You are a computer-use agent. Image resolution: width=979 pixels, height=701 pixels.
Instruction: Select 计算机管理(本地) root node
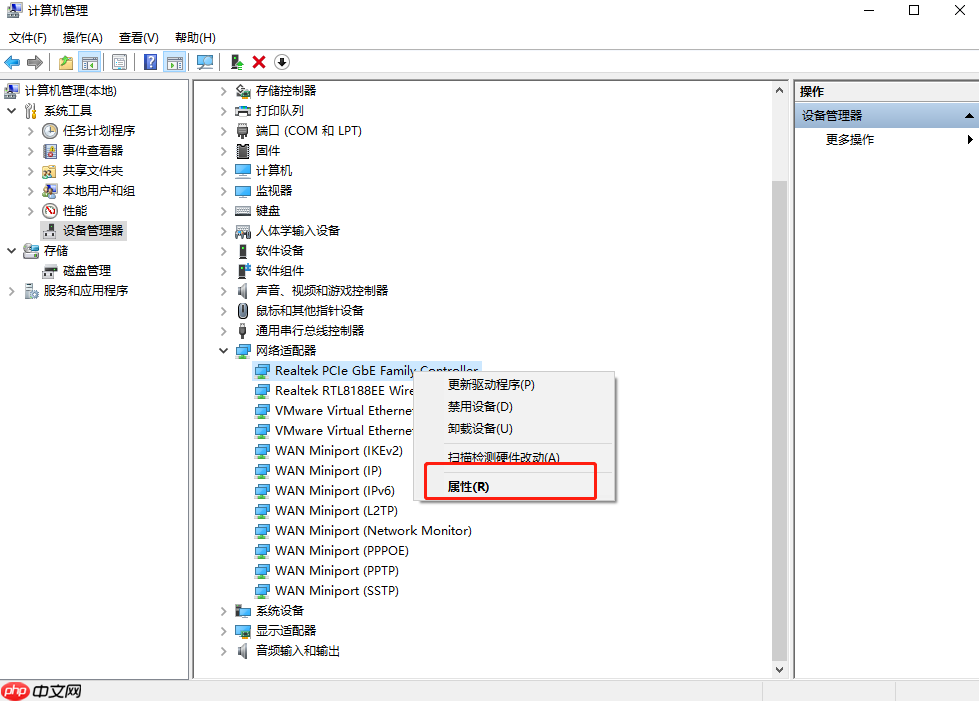pos(71,91)
